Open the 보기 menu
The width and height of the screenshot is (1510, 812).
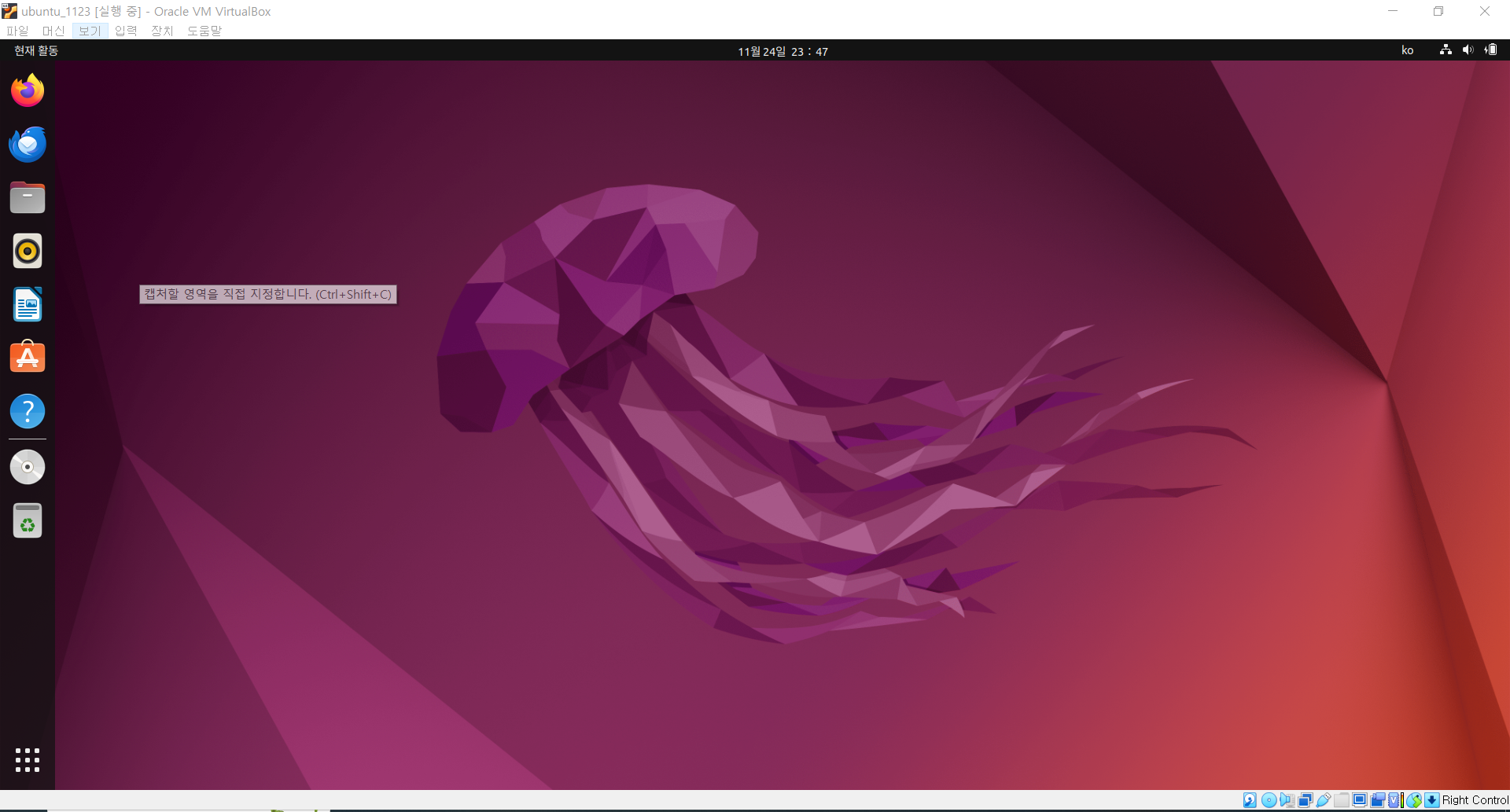pos(90,31)
